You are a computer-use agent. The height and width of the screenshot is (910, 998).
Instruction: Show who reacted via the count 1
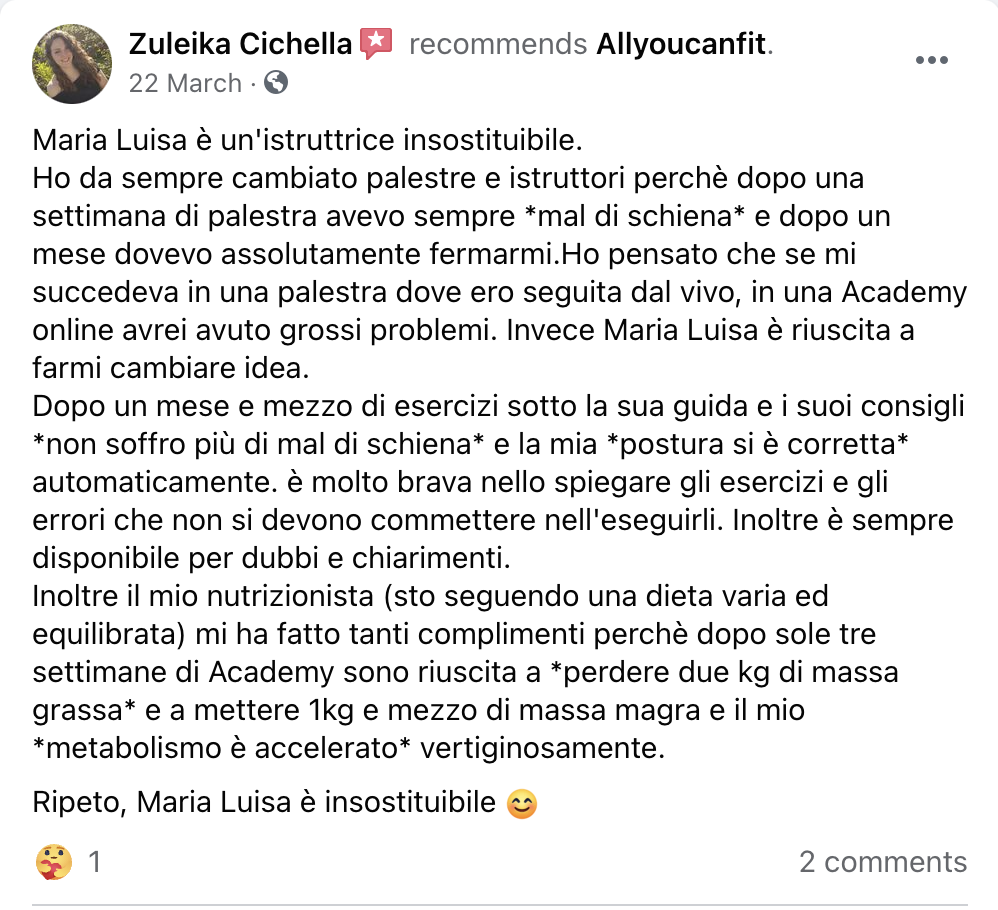point(94,862)
